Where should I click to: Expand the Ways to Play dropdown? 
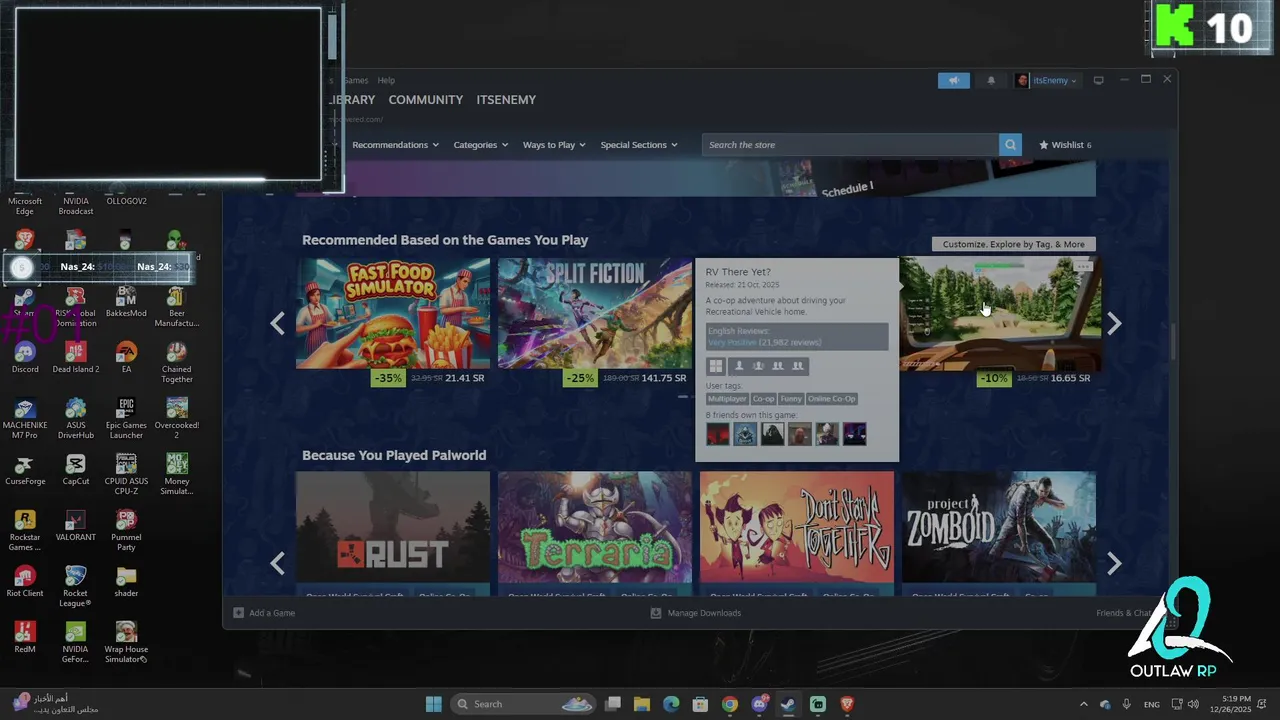coord(554,145)
